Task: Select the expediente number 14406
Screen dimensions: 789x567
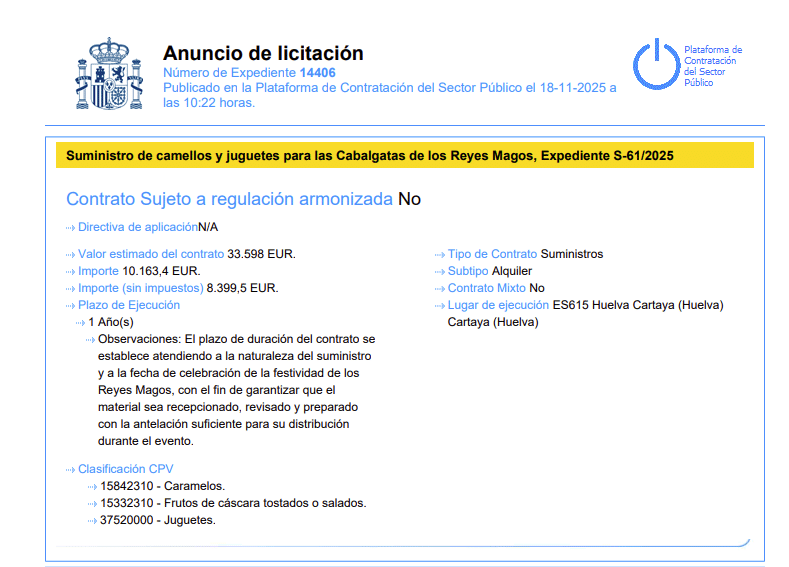Action: point(317,73)
